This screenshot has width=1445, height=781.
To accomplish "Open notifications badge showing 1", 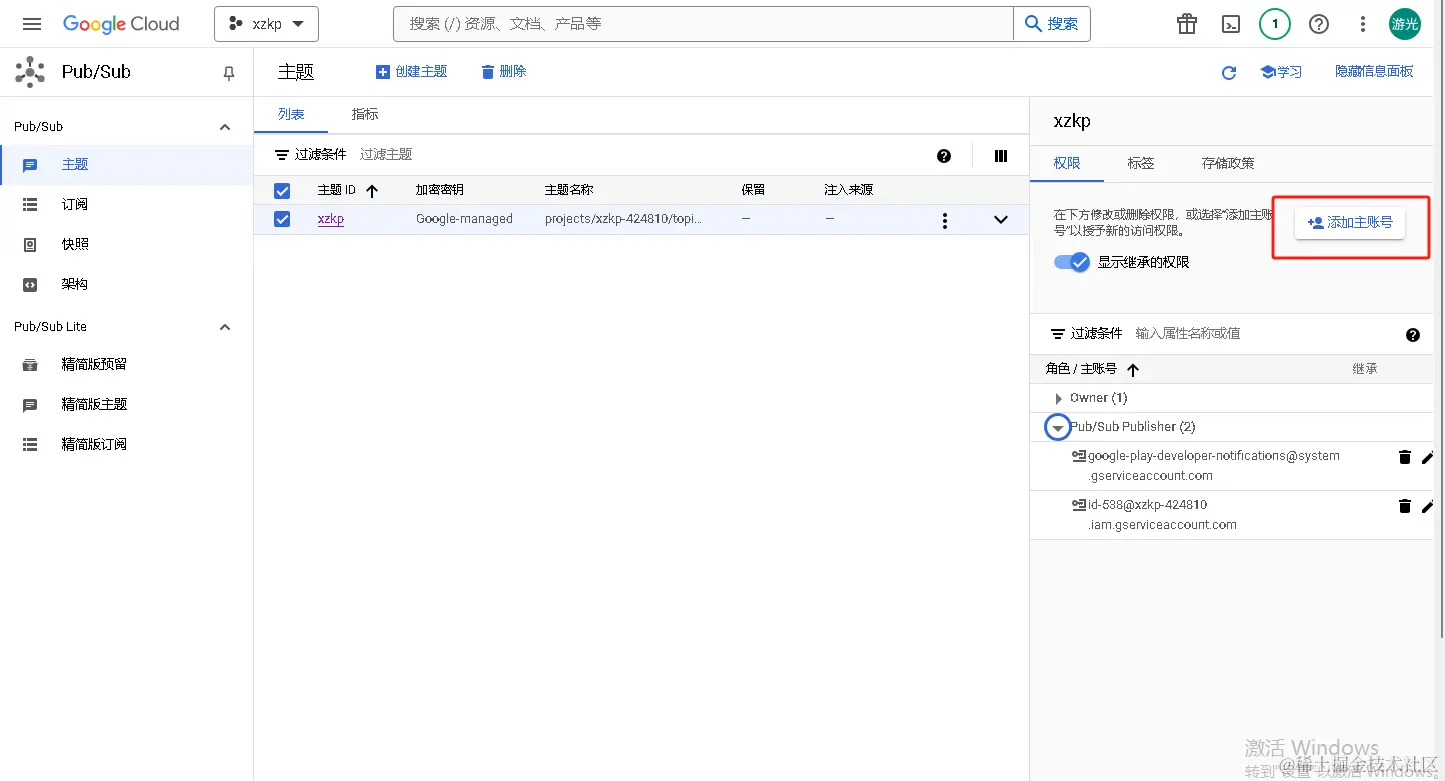I will (x=1275, y=24).
